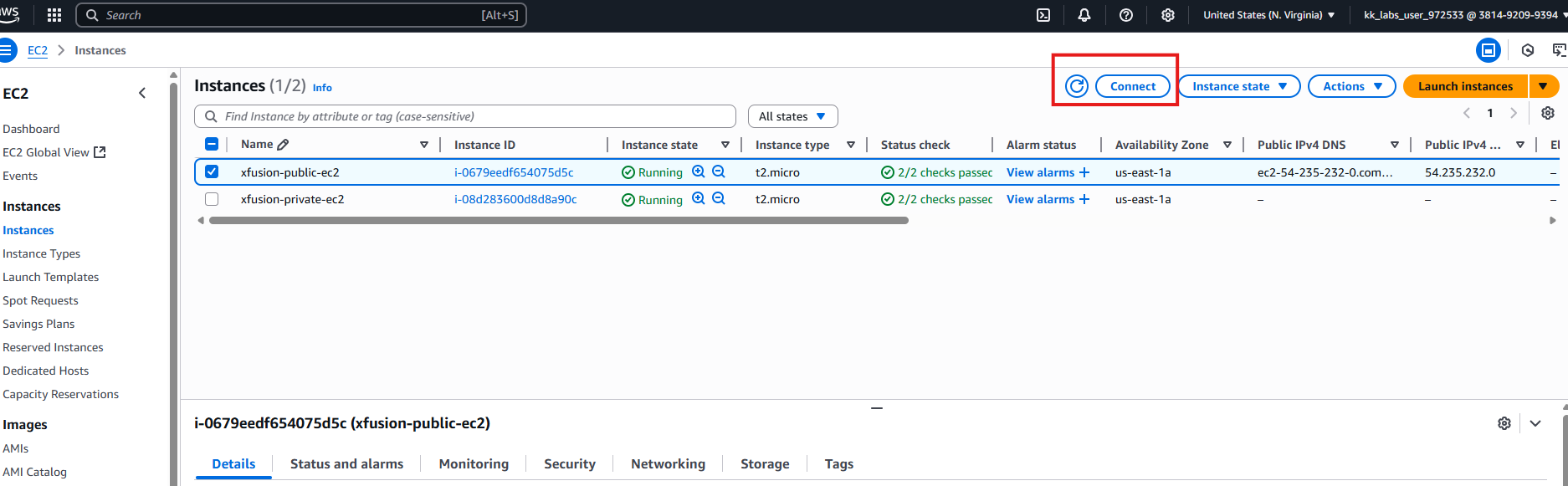Viewport: 1568px width, 486px height.
Task: Zoom out on xfusion-public-ec2 instance state
Action: (719, 171)
